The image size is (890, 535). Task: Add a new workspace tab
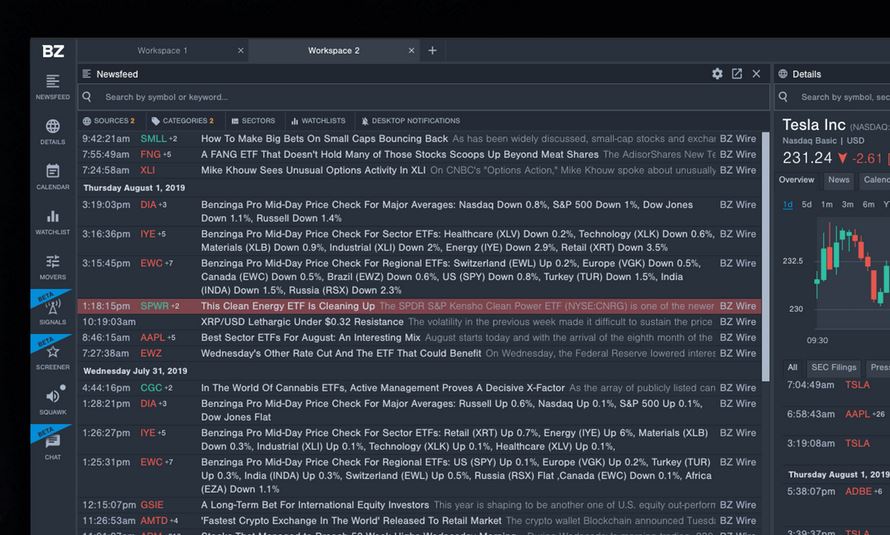pos(433,50)
